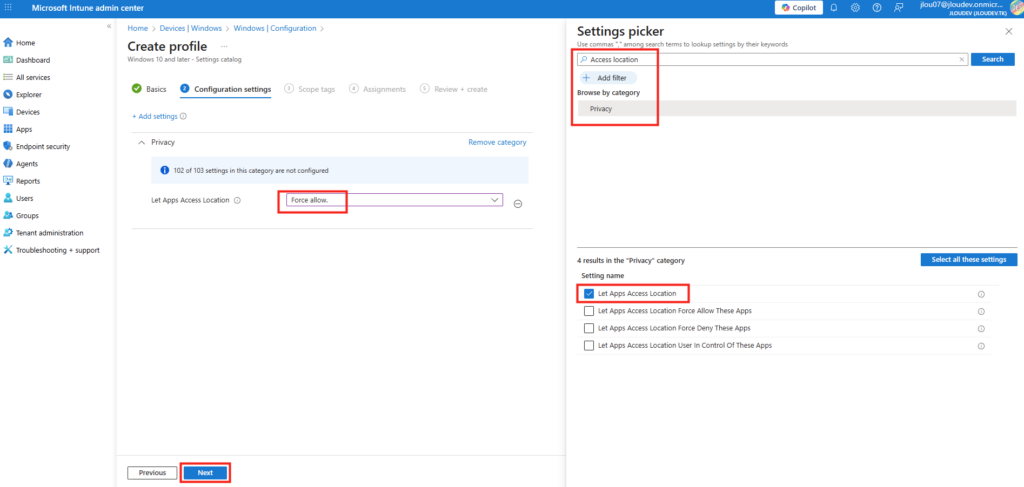This screenshot has height=487, width=1024.
Task: Select Devices in the navigation menu
Action: (28, 112)
